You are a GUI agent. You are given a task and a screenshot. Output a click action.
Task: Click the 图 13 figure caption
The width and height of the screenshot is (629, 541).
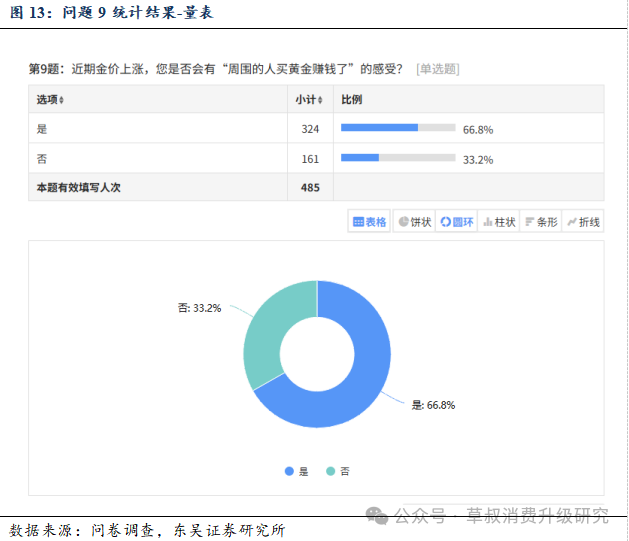pos(112,13)
